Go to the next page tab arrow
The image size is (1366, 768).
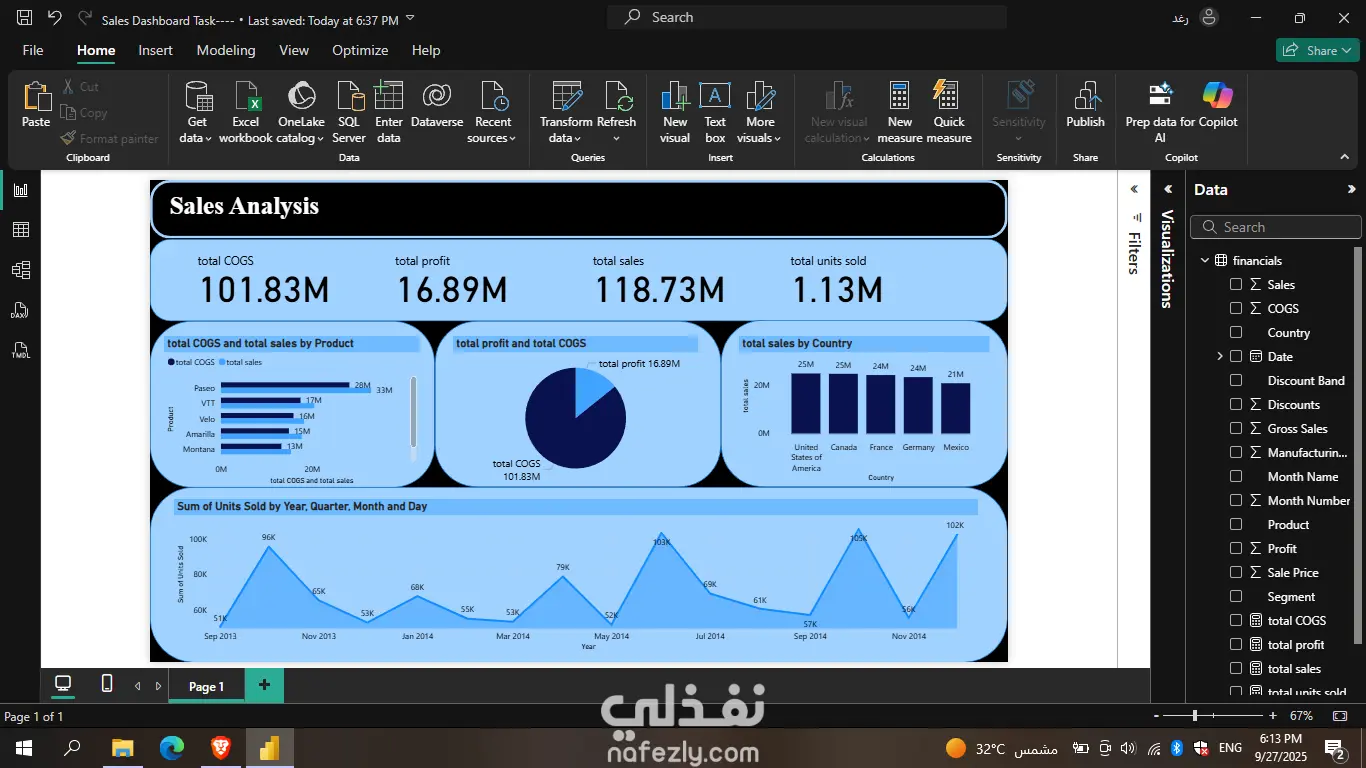158,686
